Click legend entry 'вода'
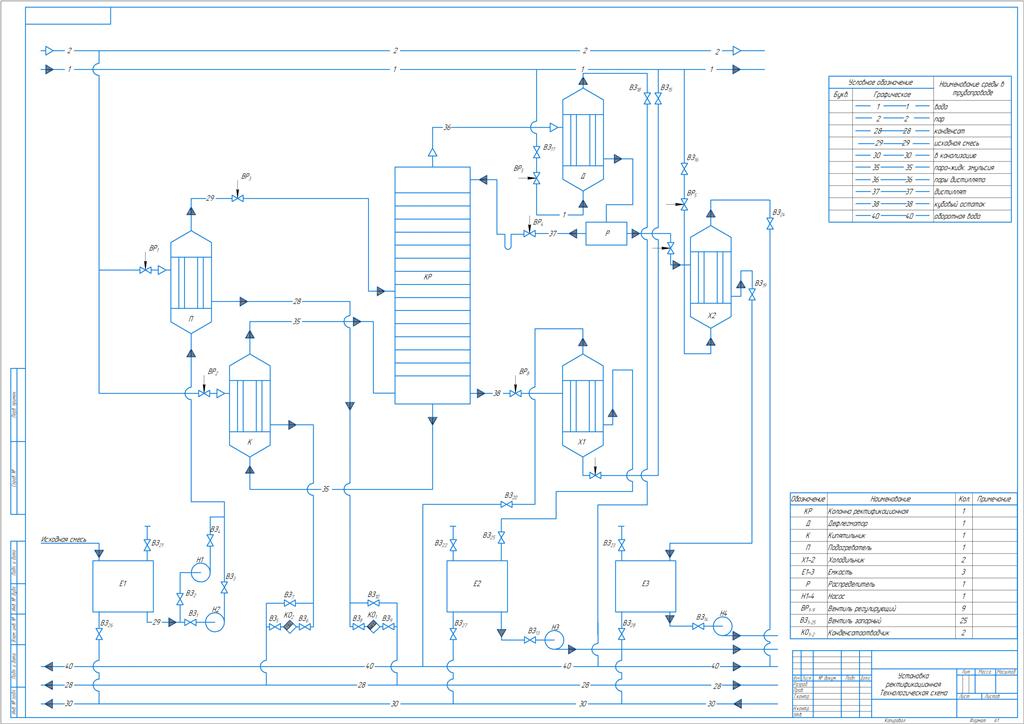The height and width of the screenshot is (724, 1024). (x=941, y=106)
